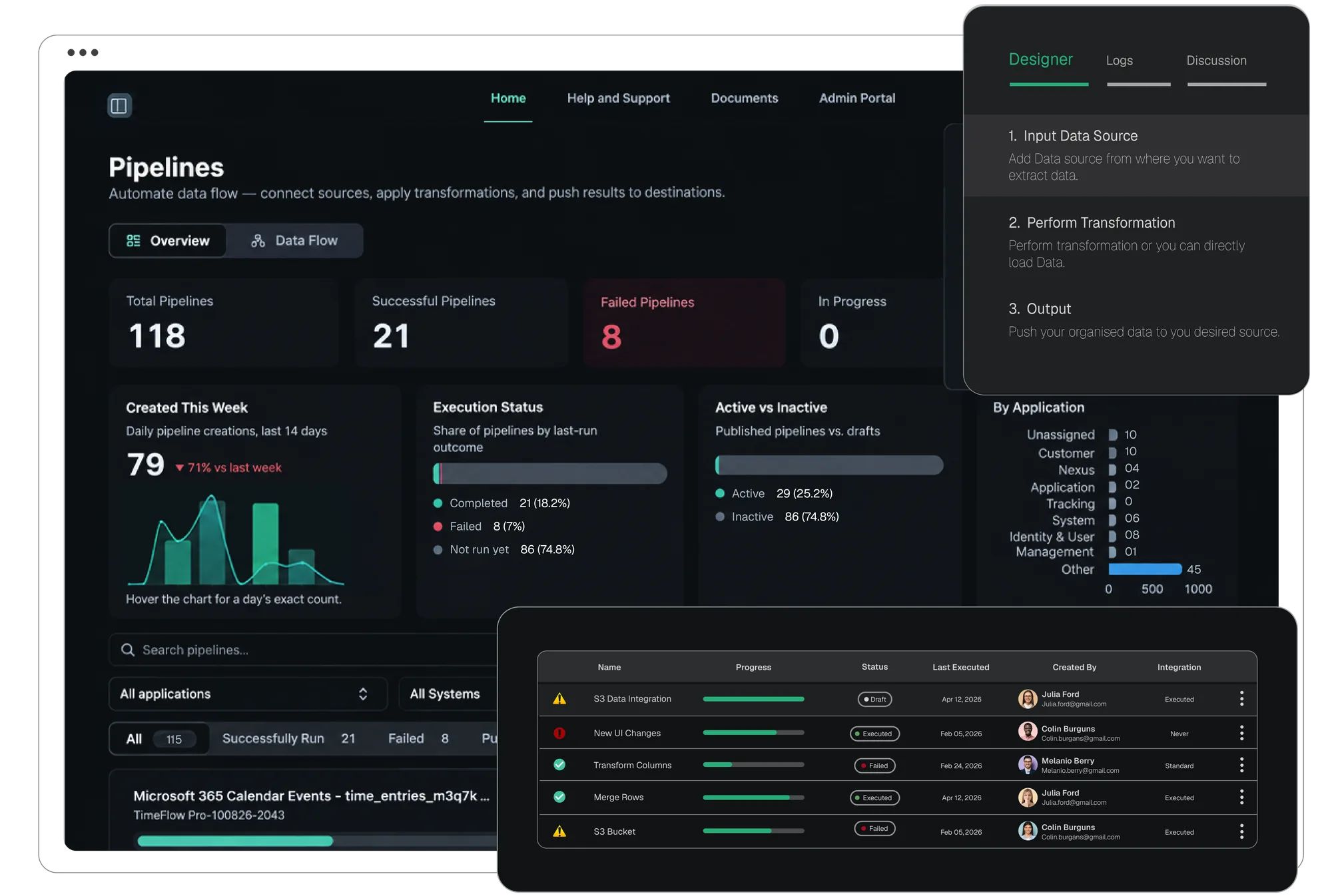Image resolution: width=1332 pixels, height=896 pixels.
Task: Click the Active vs Inactive bar
Action: 829,465
